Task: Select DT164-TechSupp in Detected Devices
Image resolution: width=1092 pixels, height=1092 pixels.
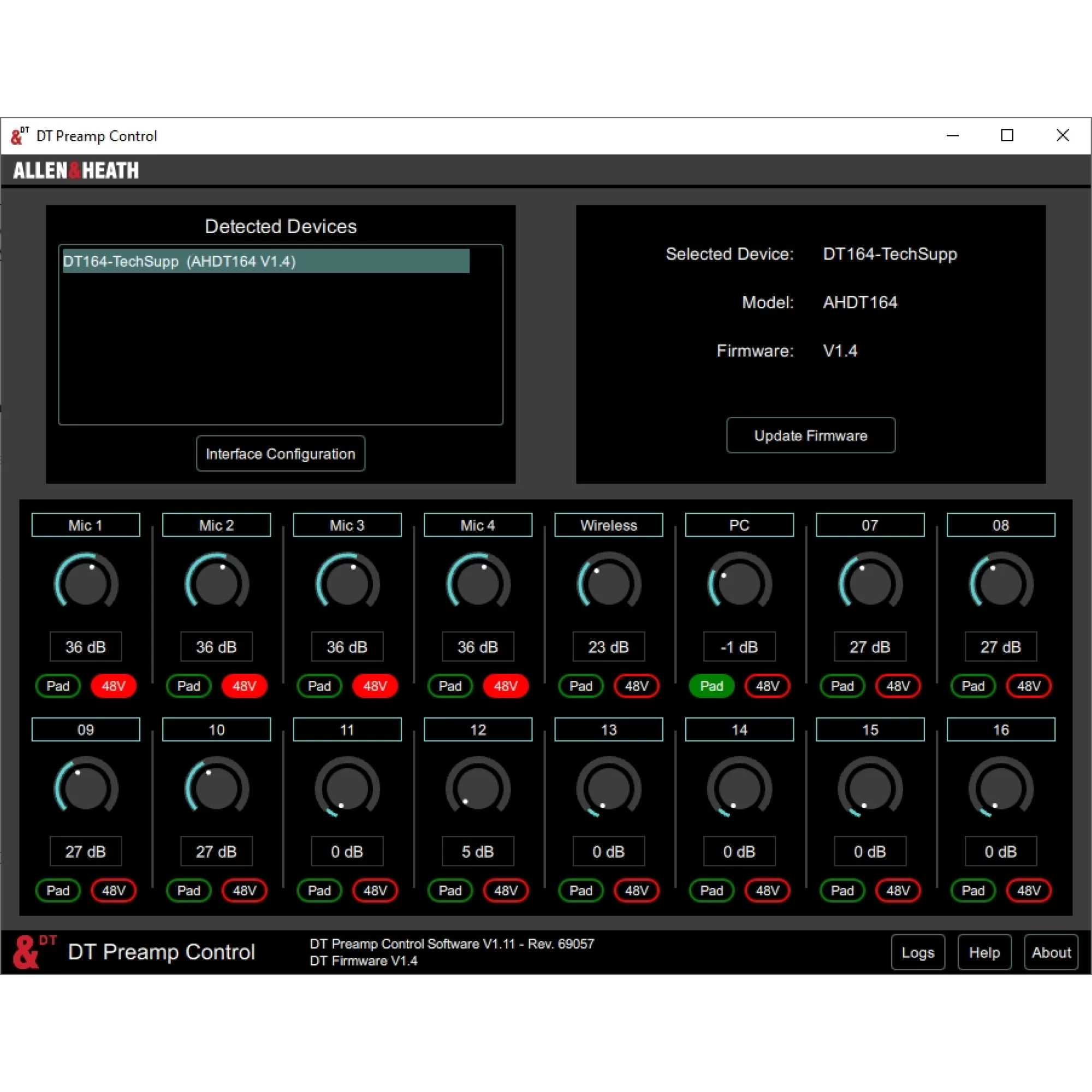Action: (266, 261)
